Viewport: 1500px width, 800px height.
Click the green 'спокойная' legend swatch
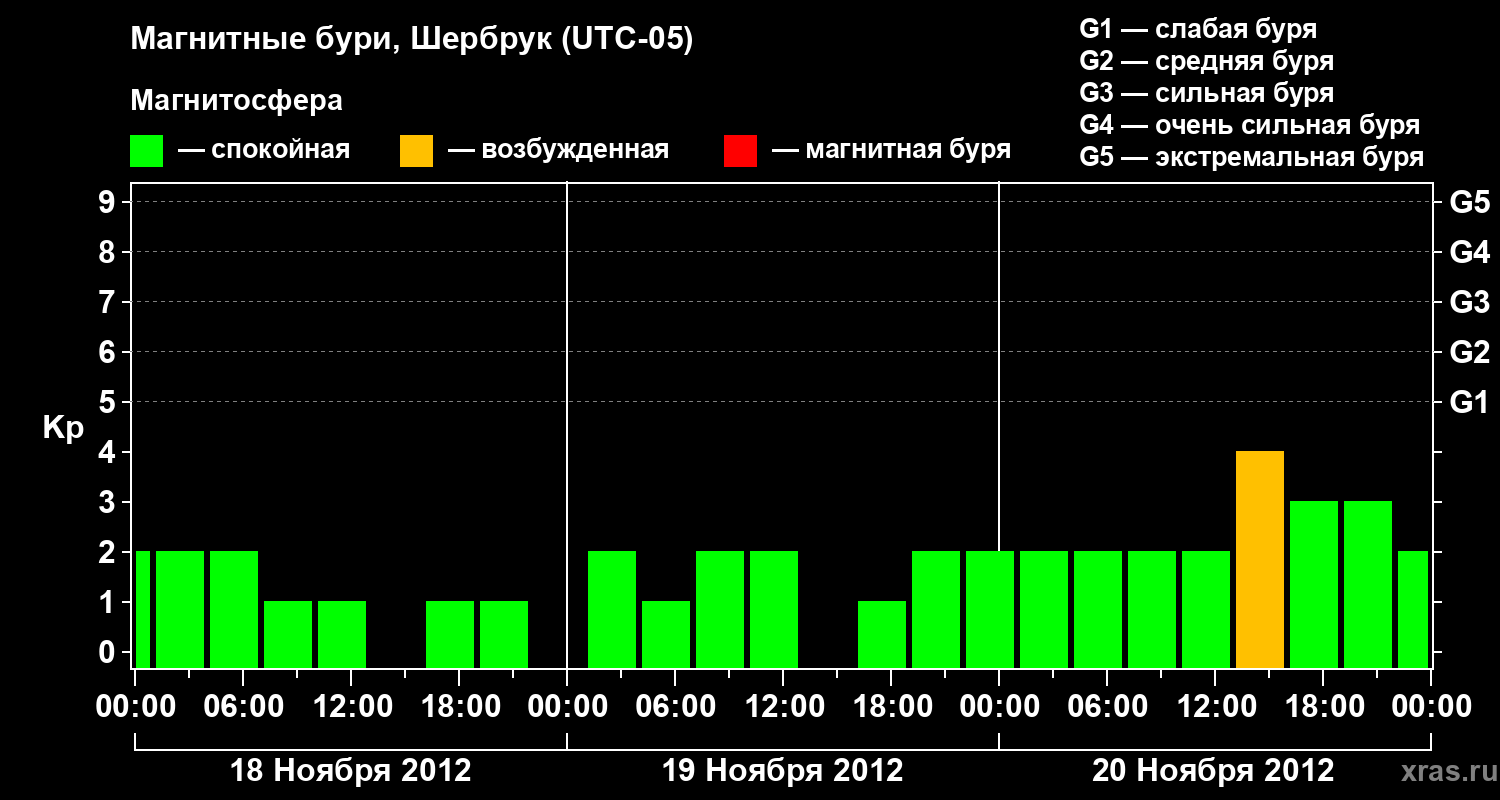[x=147, y=151]
